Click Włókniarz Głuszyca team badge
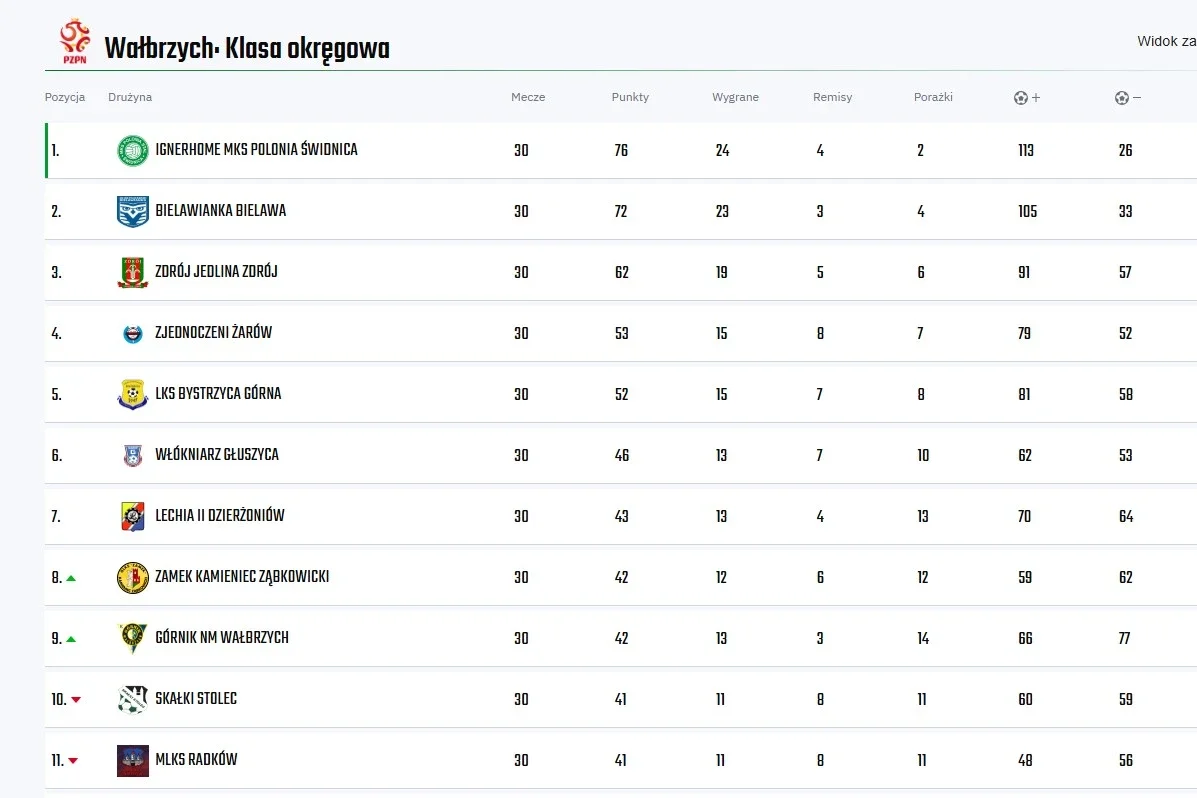This screenshot has width=1197, height=798. (x=133, y=456)
